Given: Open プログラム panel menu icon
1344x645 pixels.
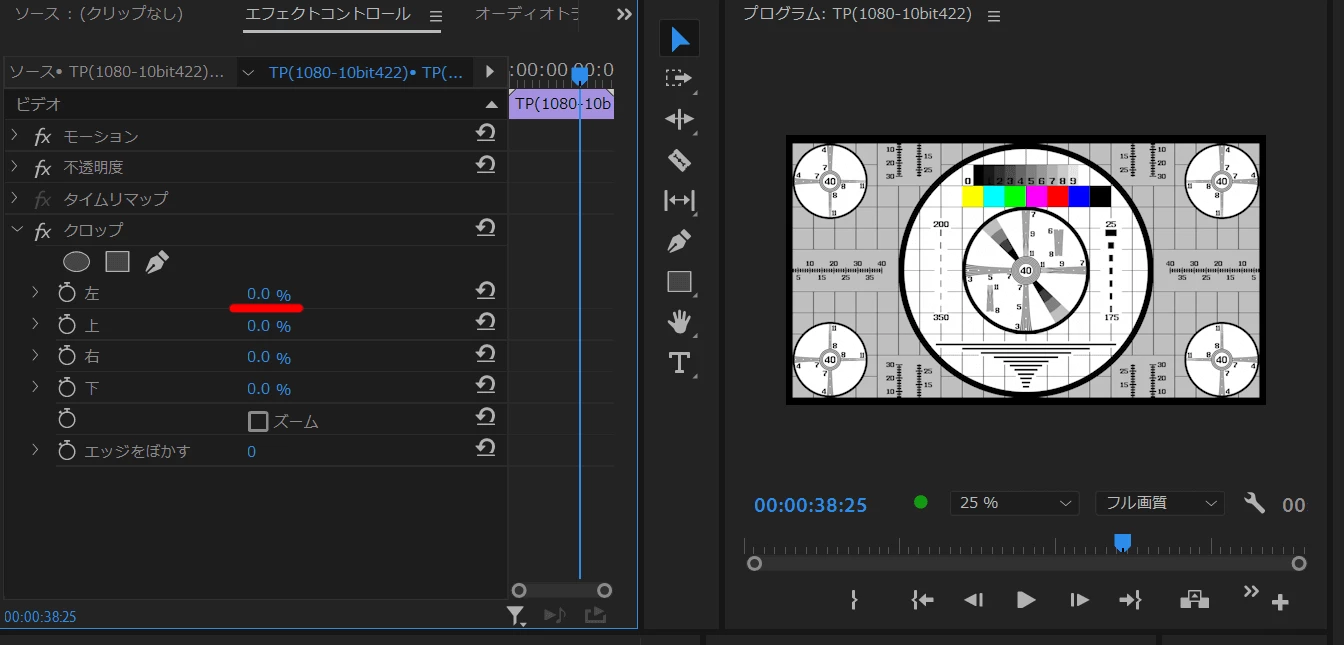Looking at the screenshot, I should [993, 16].
